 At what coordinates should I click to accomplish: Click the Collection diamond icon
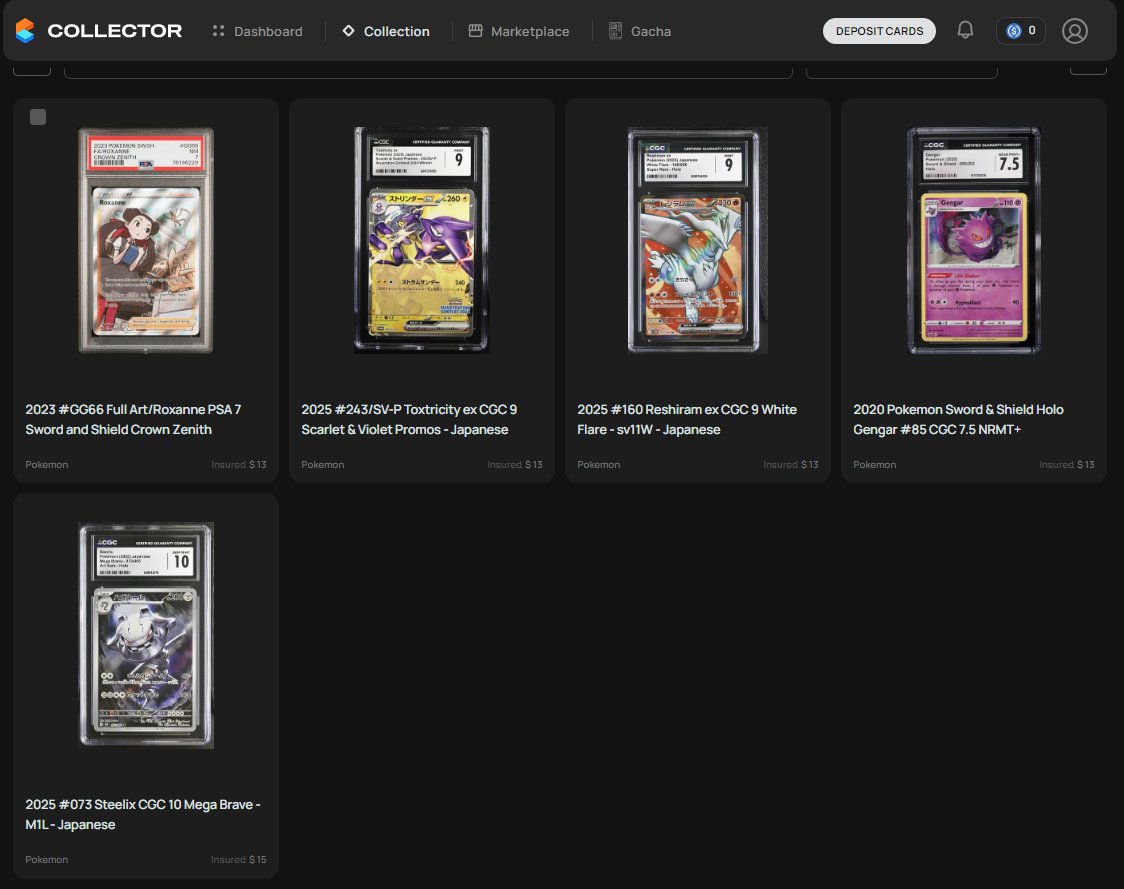click(348, 31)
